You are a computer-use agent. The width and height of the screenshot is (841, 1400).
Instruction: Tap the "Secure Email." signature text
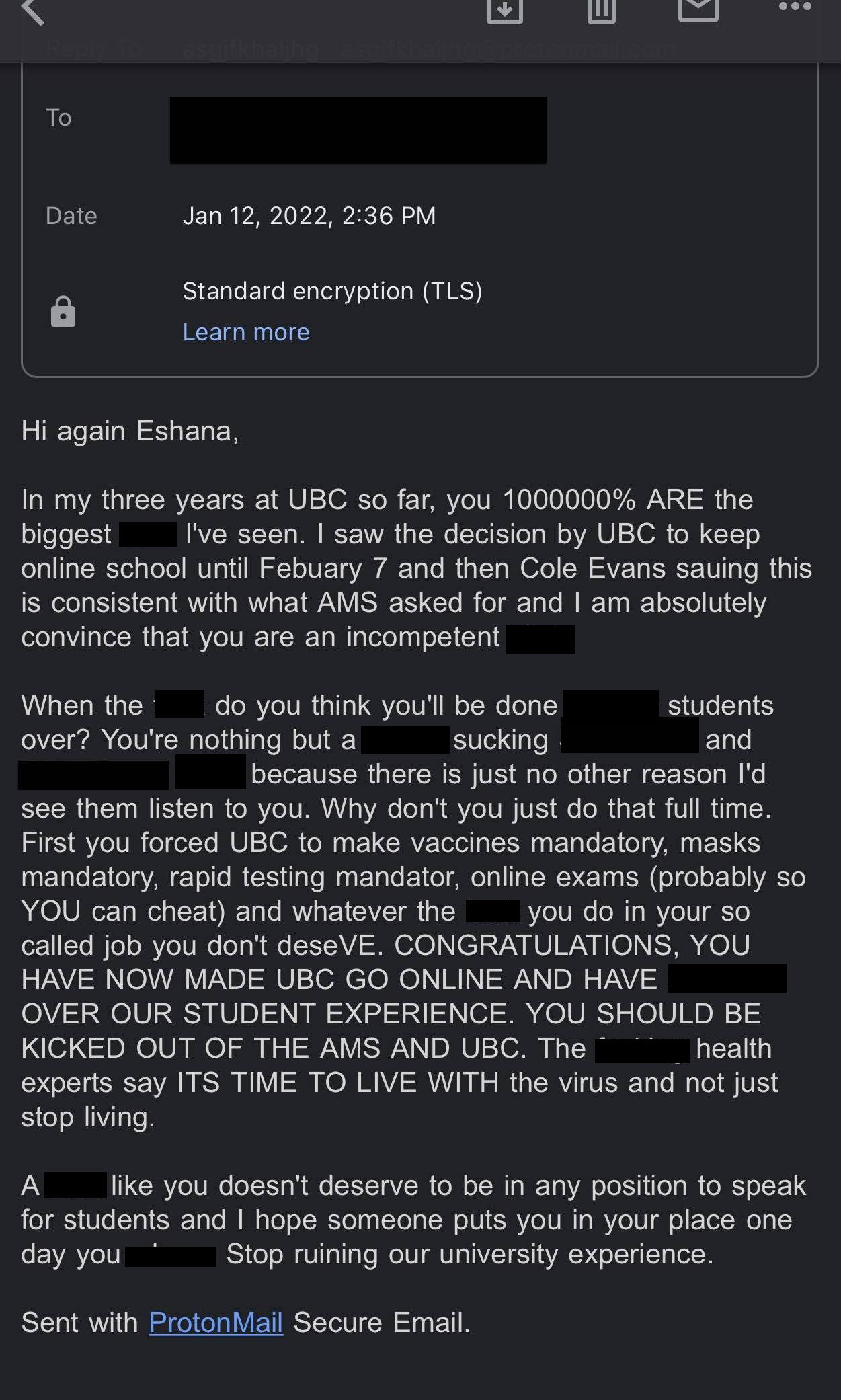381,1323
